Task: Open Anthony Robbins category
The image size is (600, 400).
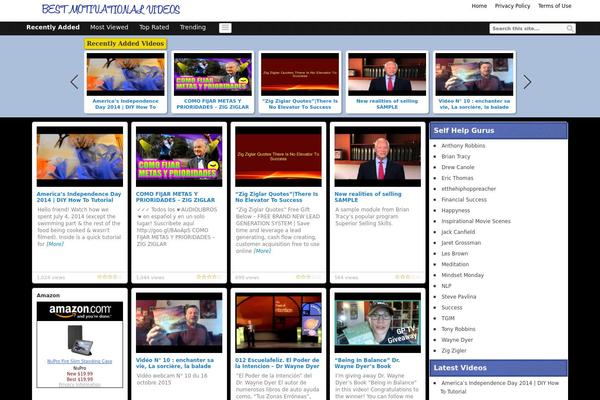Action: click(463, 145)
